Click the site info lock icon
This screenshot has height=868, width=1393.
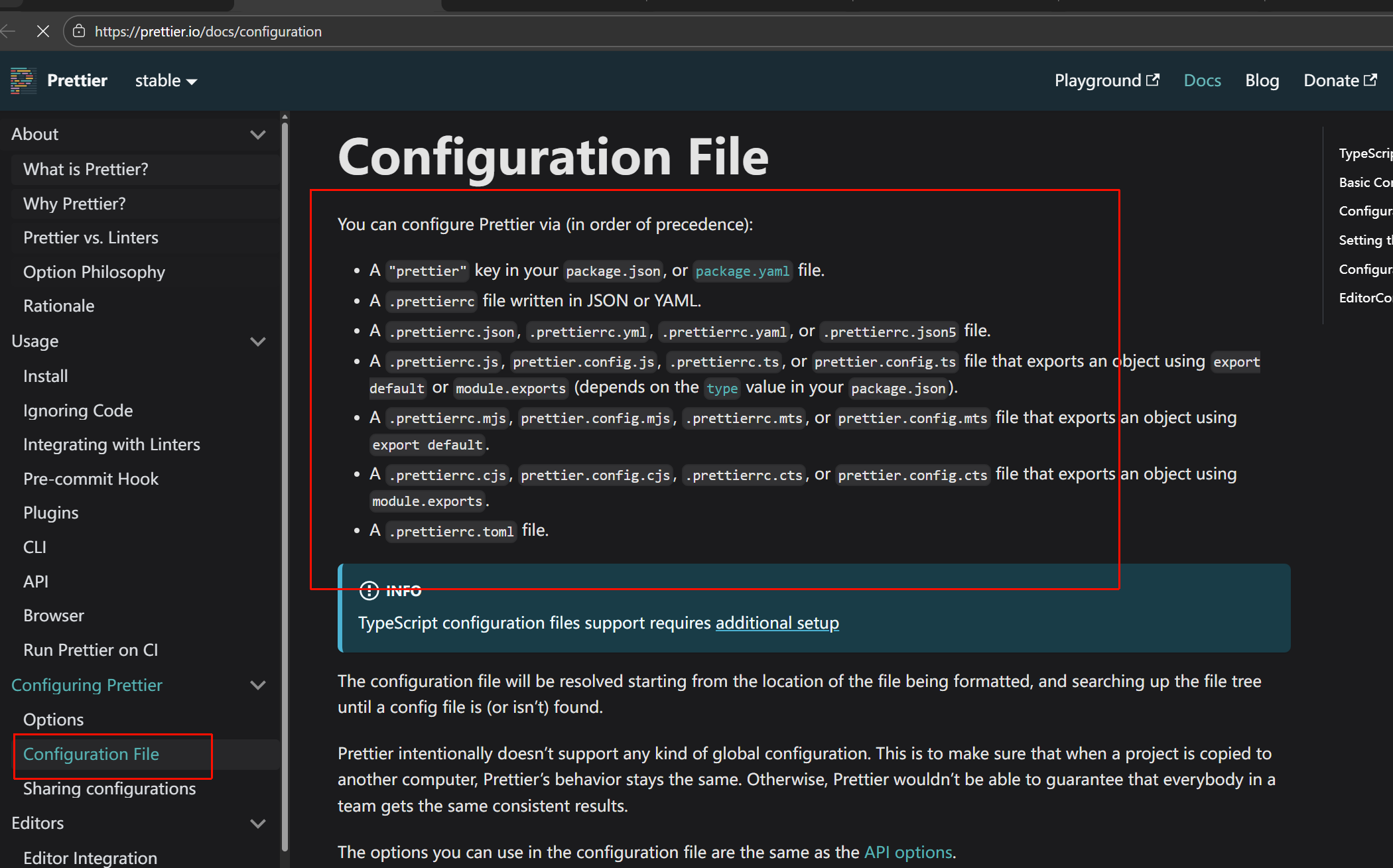(79, 31)
